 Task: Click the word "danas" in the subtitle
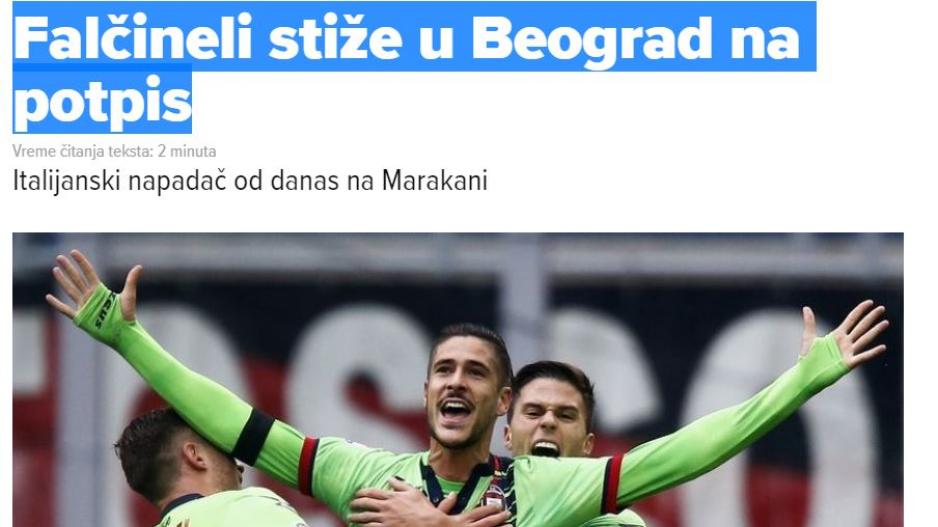[304, 181]
